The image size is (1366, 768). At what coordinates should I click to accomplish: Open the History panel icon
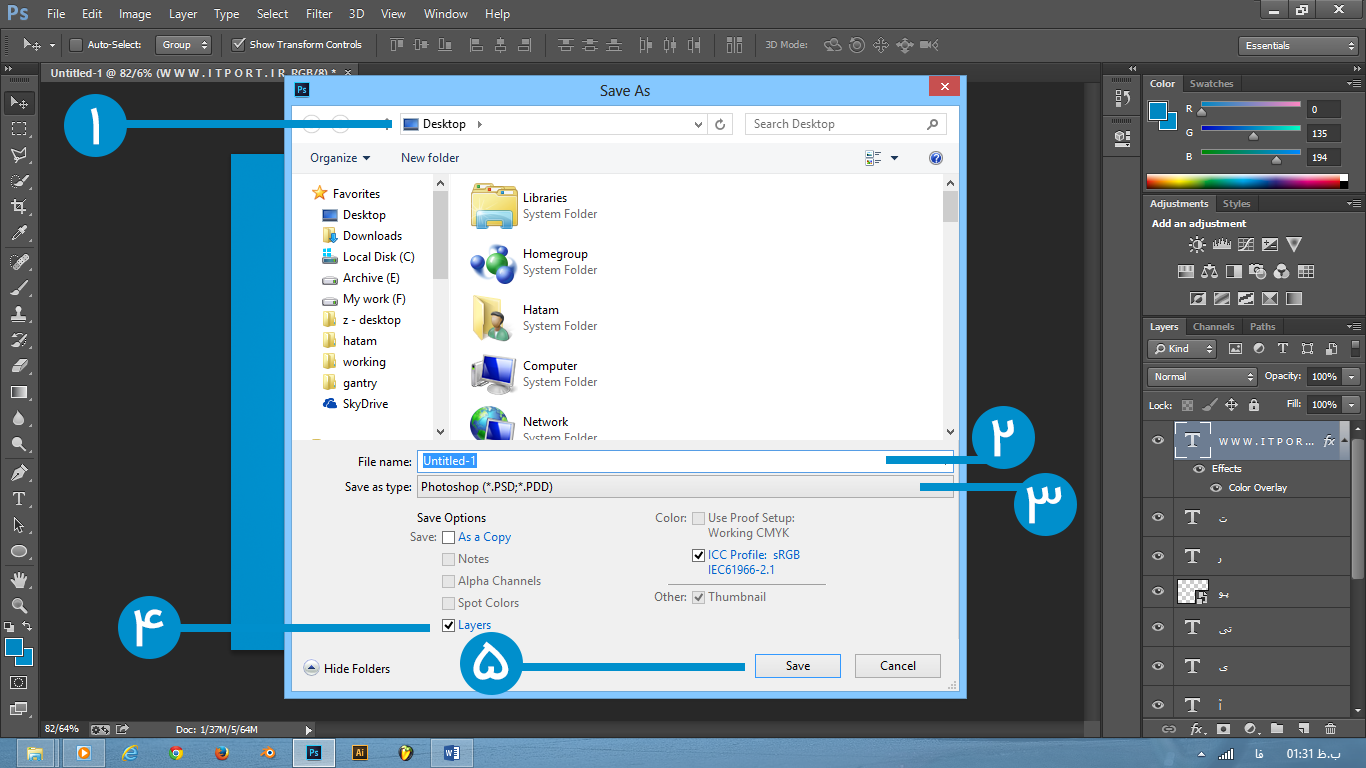1121,99
